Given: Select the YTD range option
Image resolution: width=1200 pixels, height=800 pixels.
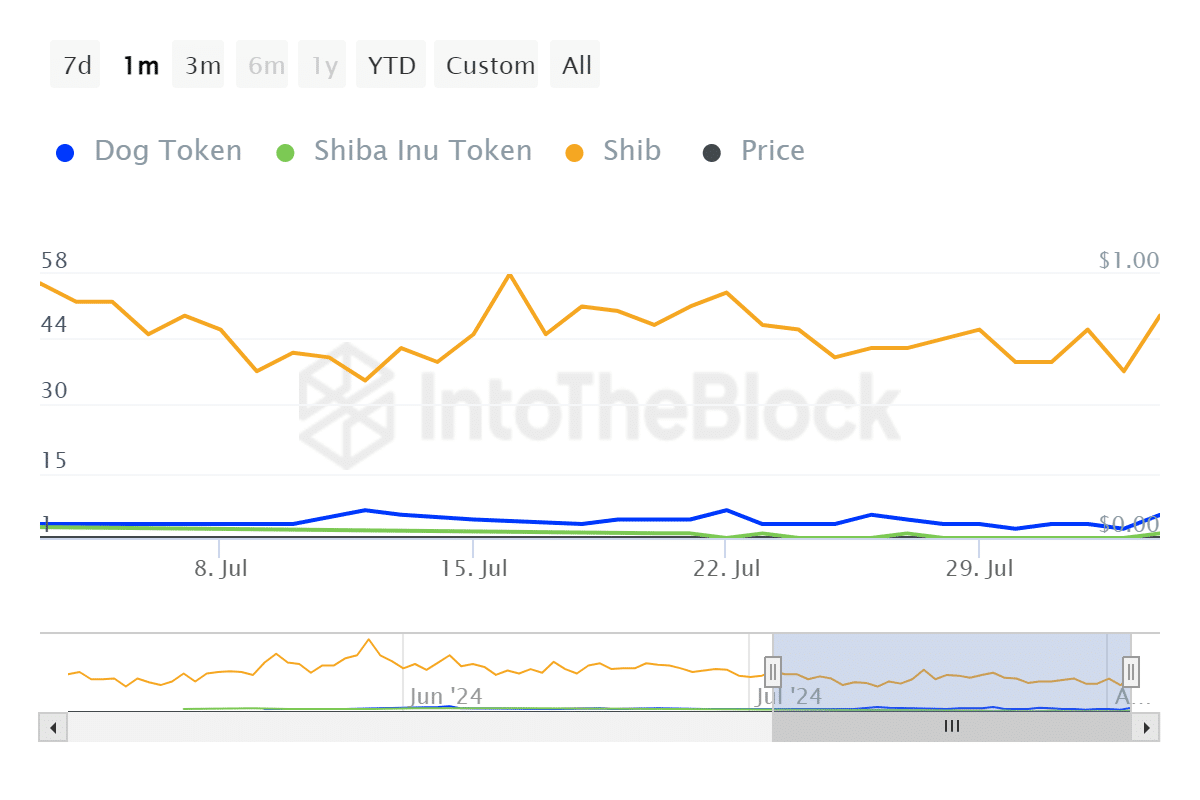Looking at the screenshot, I should tap(391, 65).
